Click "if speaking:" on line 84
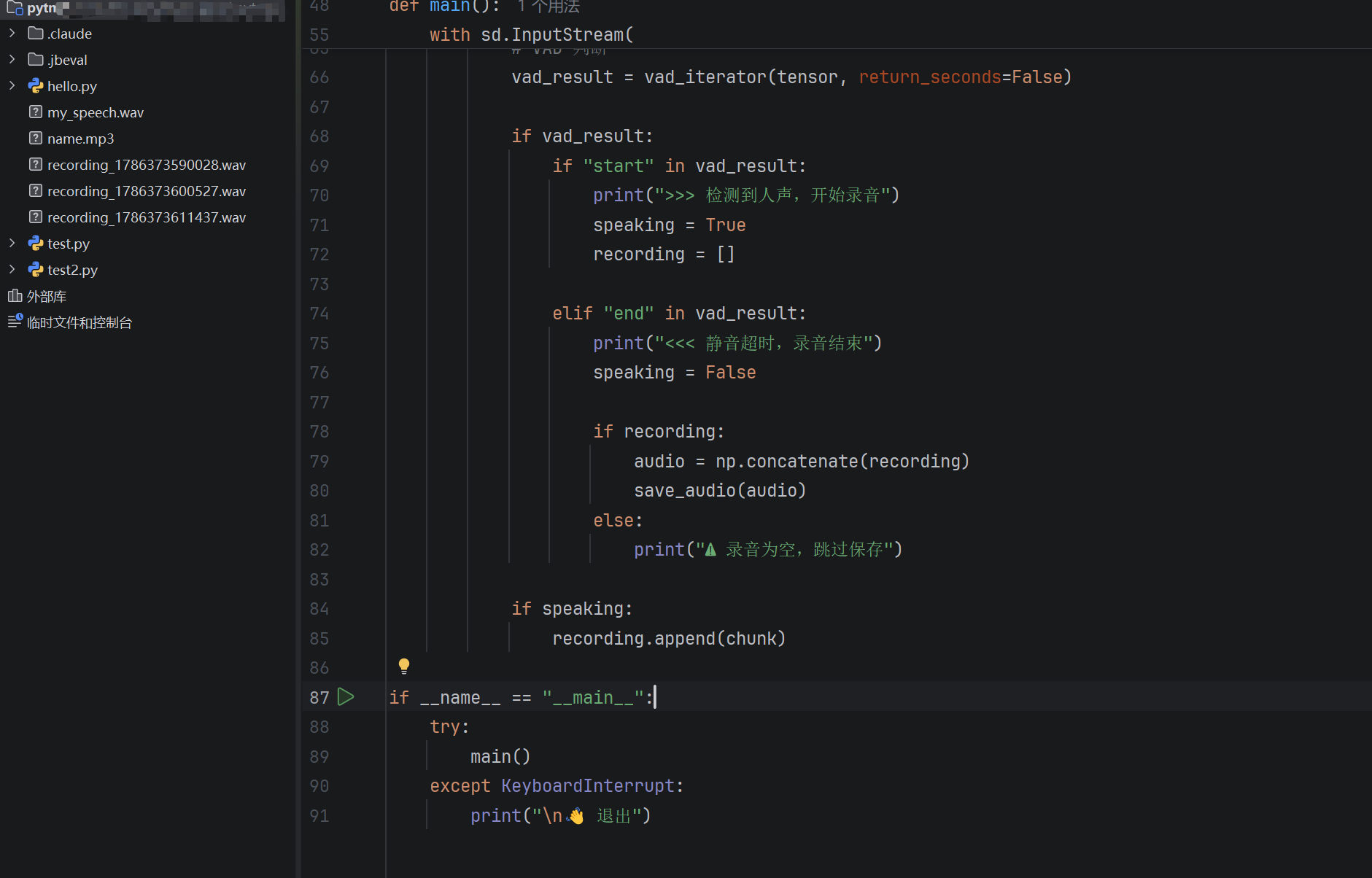The image size is (1372, 878). (x=572, y=609)
